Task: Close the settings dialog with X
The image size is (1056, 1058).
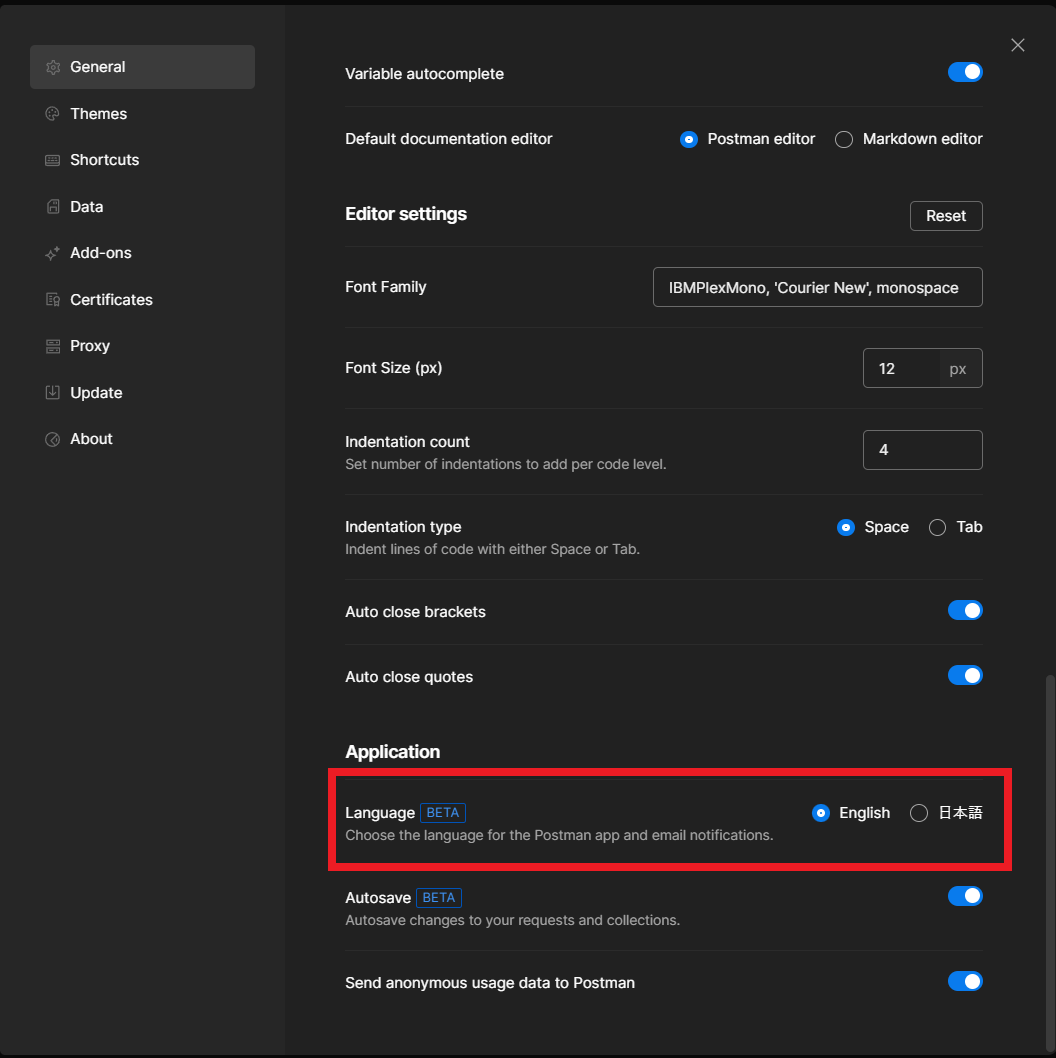Action: 1018,45
